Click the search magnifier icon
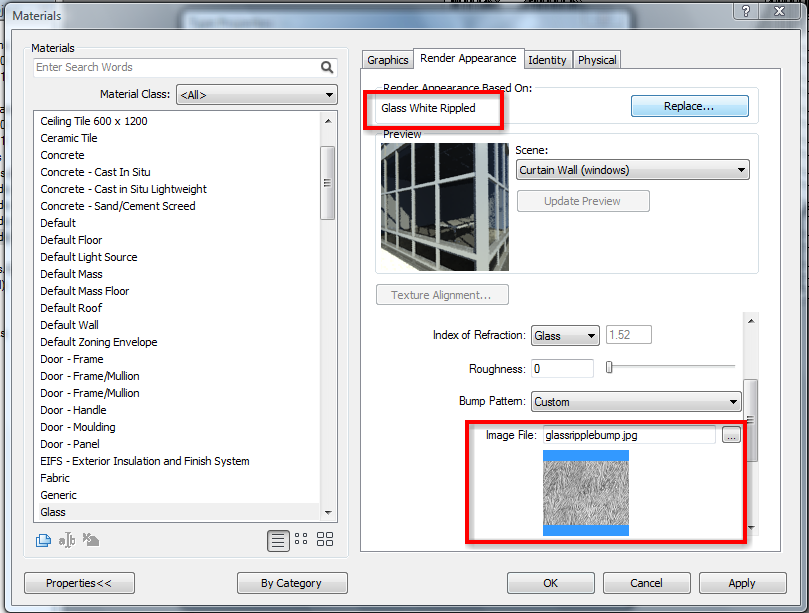This screenshot has height=613, width=809. tap(327, 67)
